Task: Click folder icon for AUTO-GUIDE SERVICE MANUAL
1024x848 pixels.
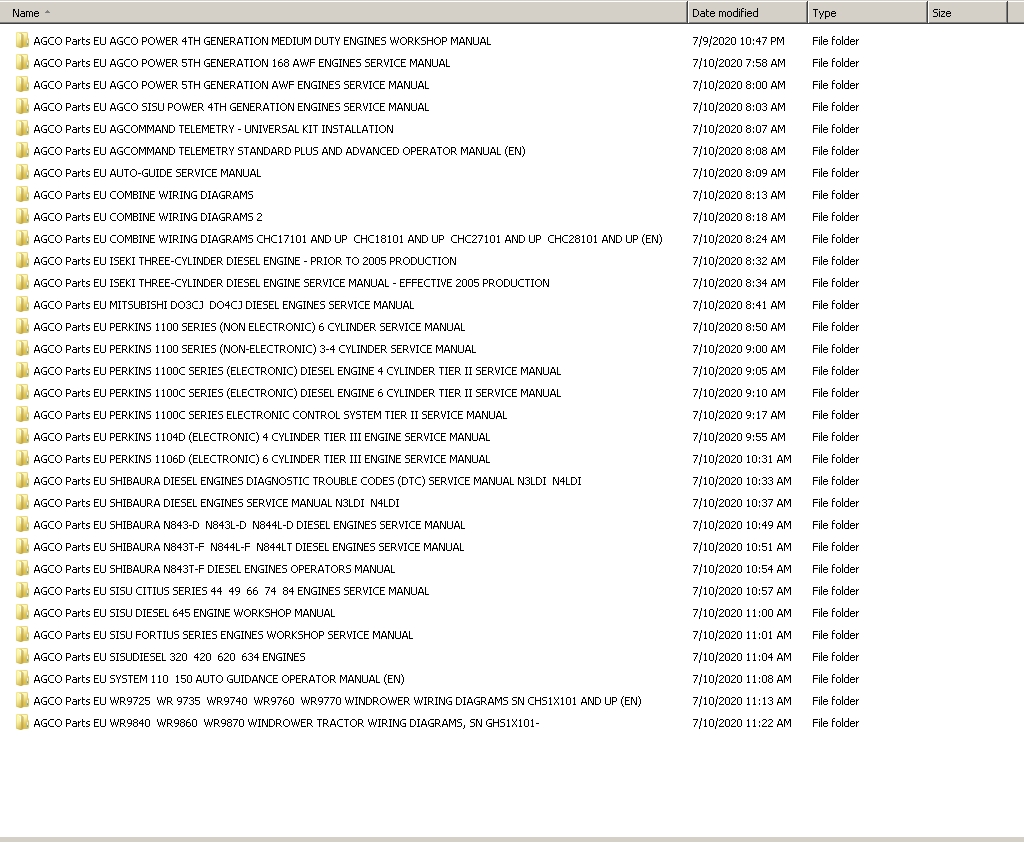Action: 22,172
